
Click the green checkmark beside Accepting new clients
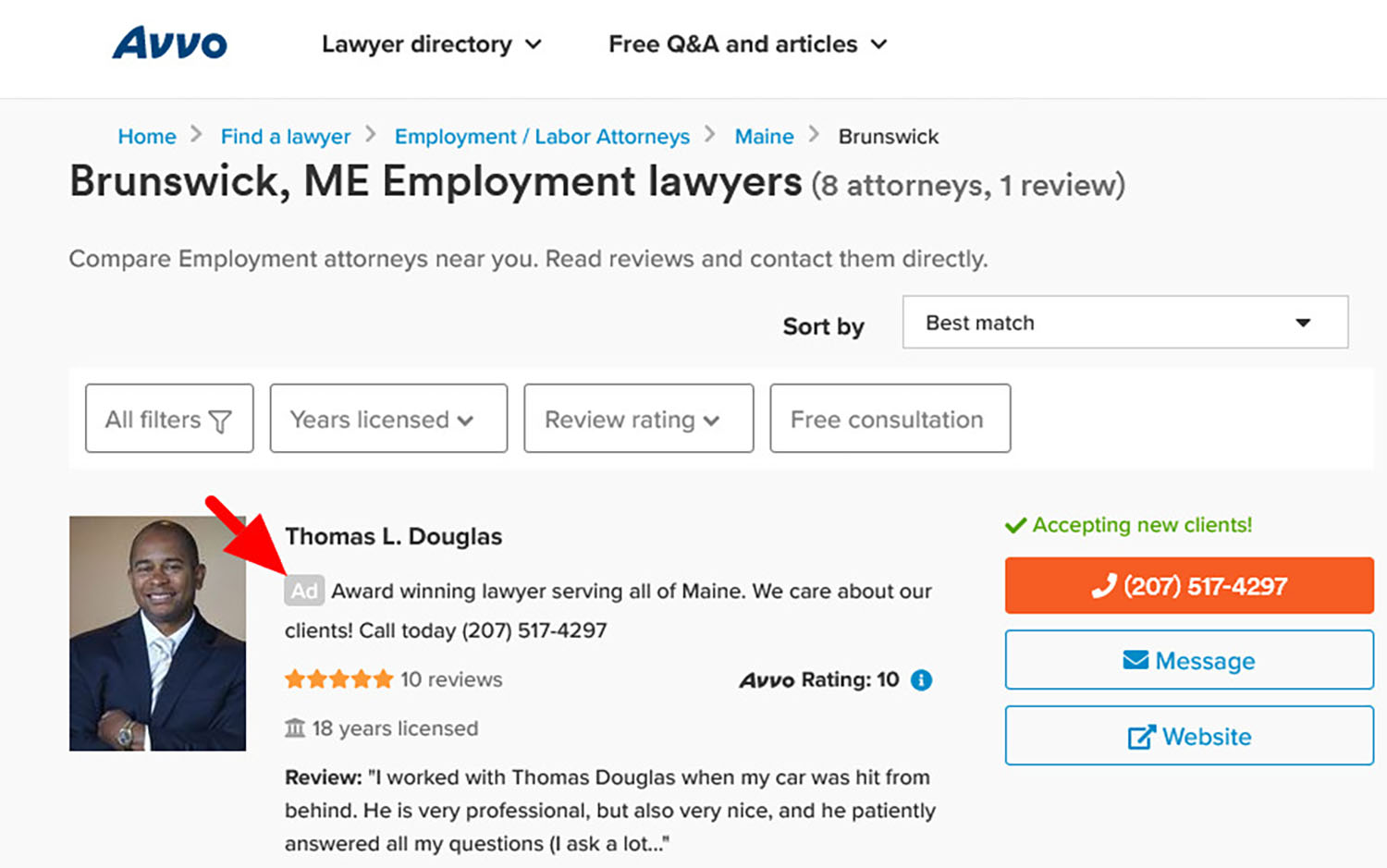pyautogui.click(x=1013, y=524)
